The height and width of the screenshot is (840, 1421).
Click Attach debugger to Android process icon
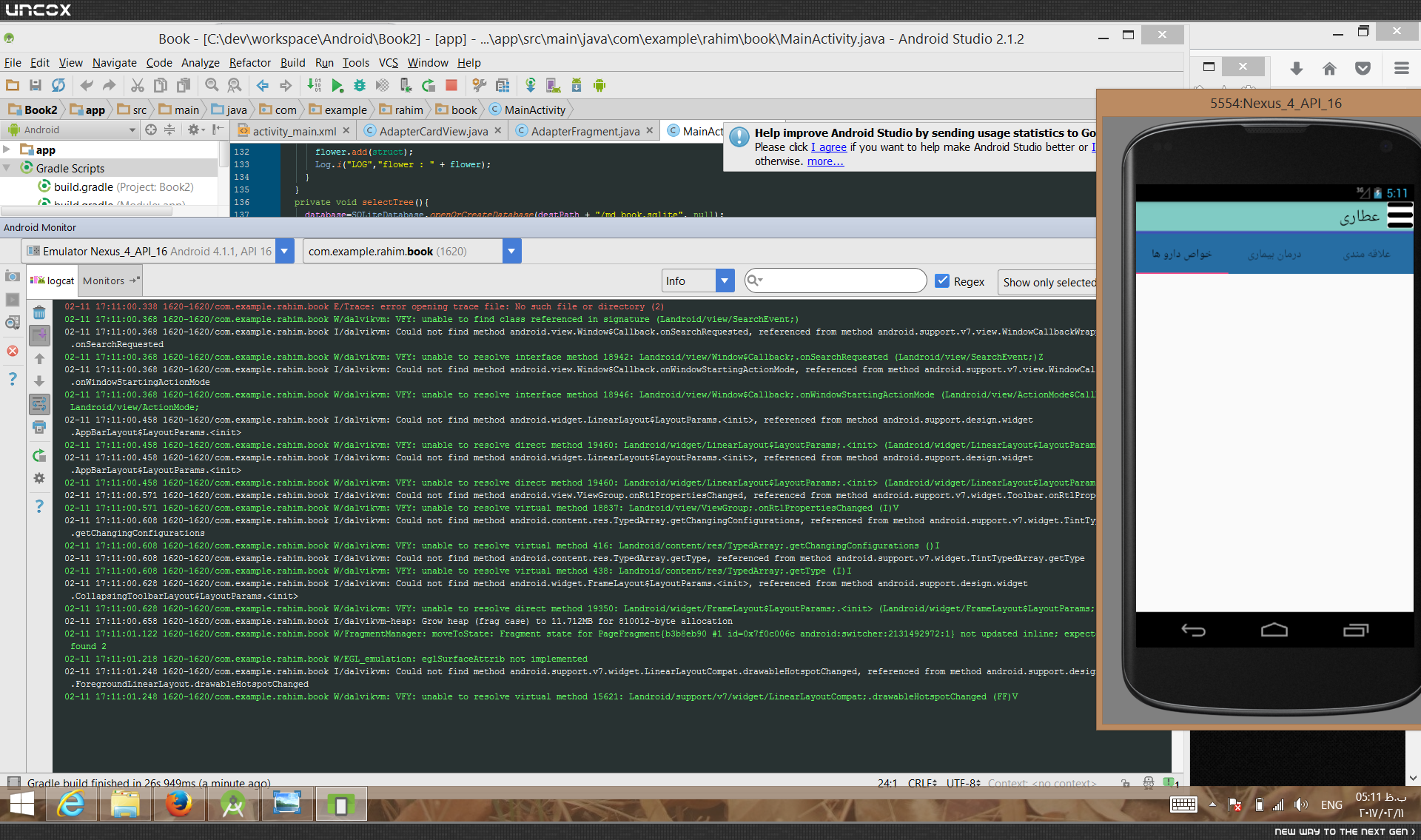click(x=406, y=86)
